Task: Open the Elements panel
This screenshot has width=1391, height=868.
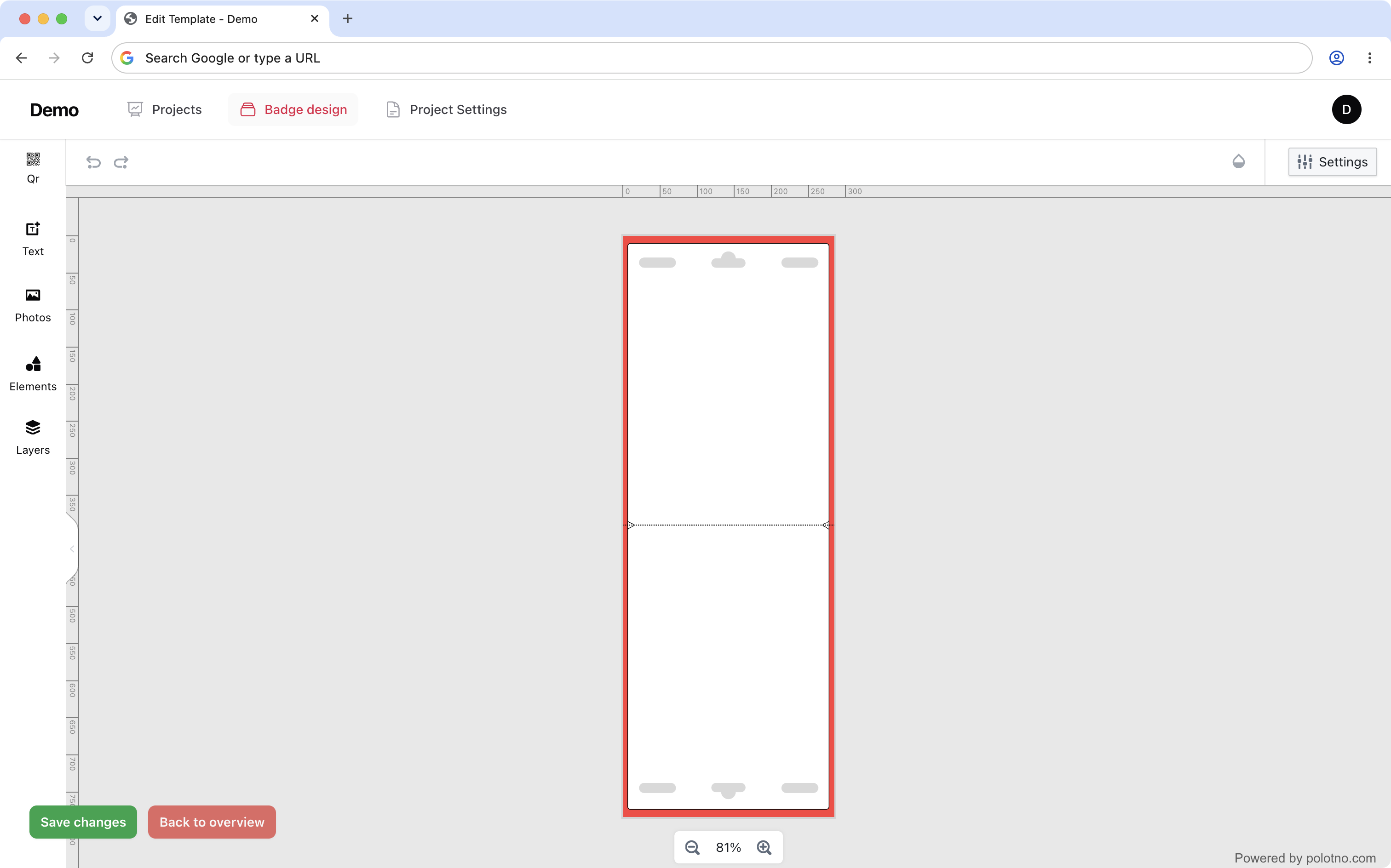Action: (x=33, y=374)
